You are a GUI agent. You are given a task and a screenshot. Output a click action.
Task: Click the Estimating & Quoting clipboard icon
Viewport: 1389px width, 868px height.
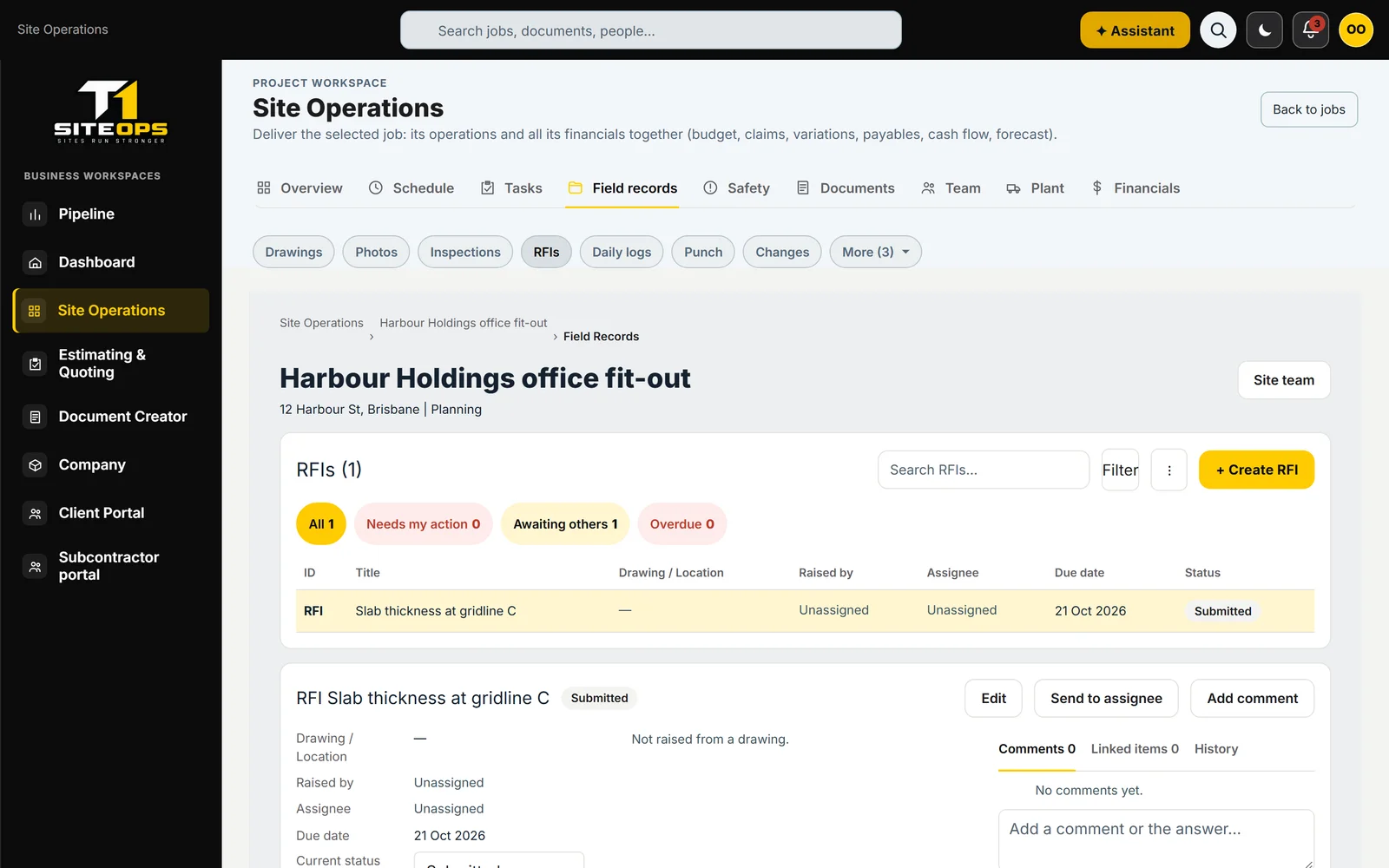click(35, 364)
